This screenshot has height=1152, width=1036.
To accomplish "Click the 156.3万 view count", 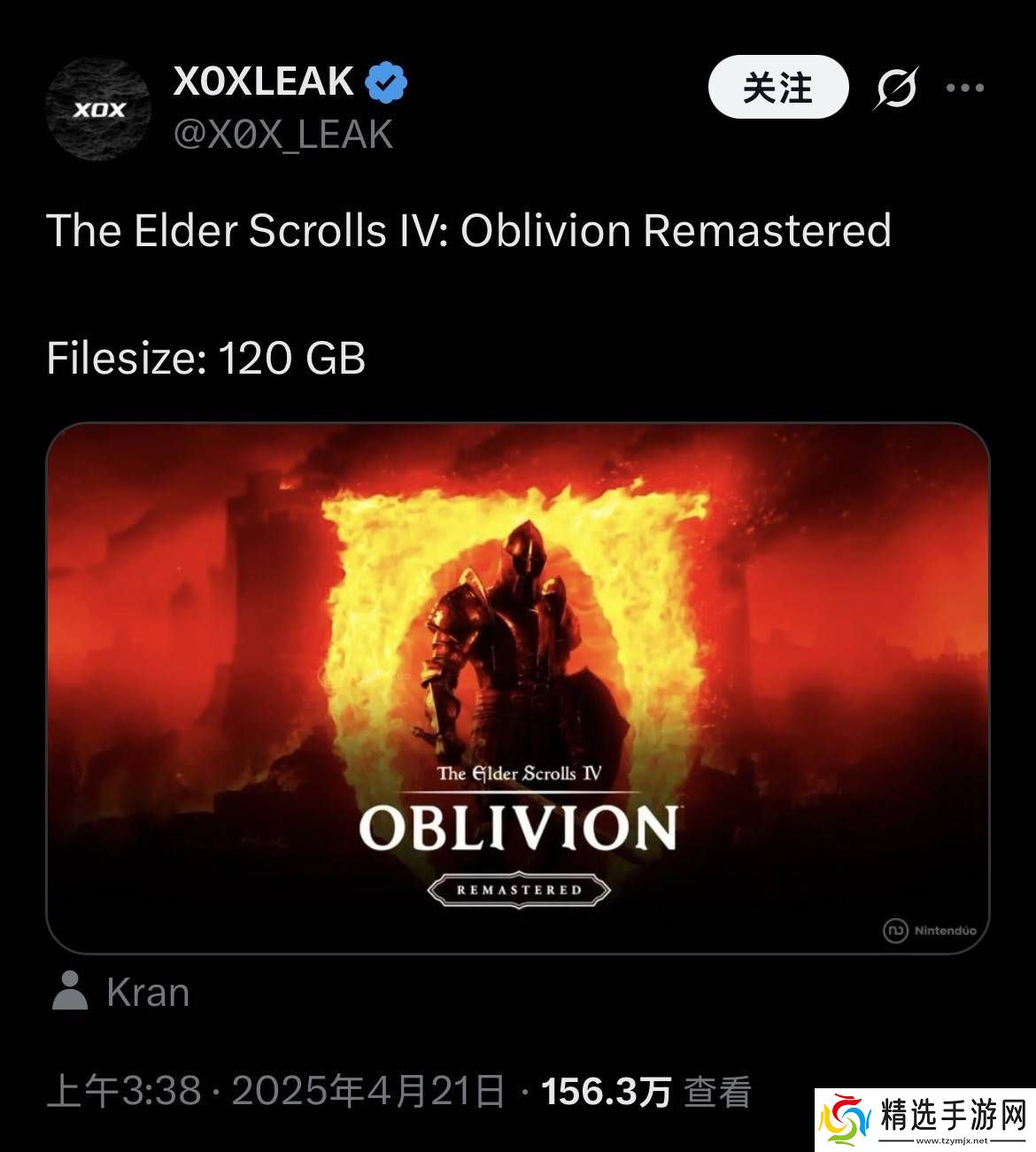I will (x=606, y=1092).
